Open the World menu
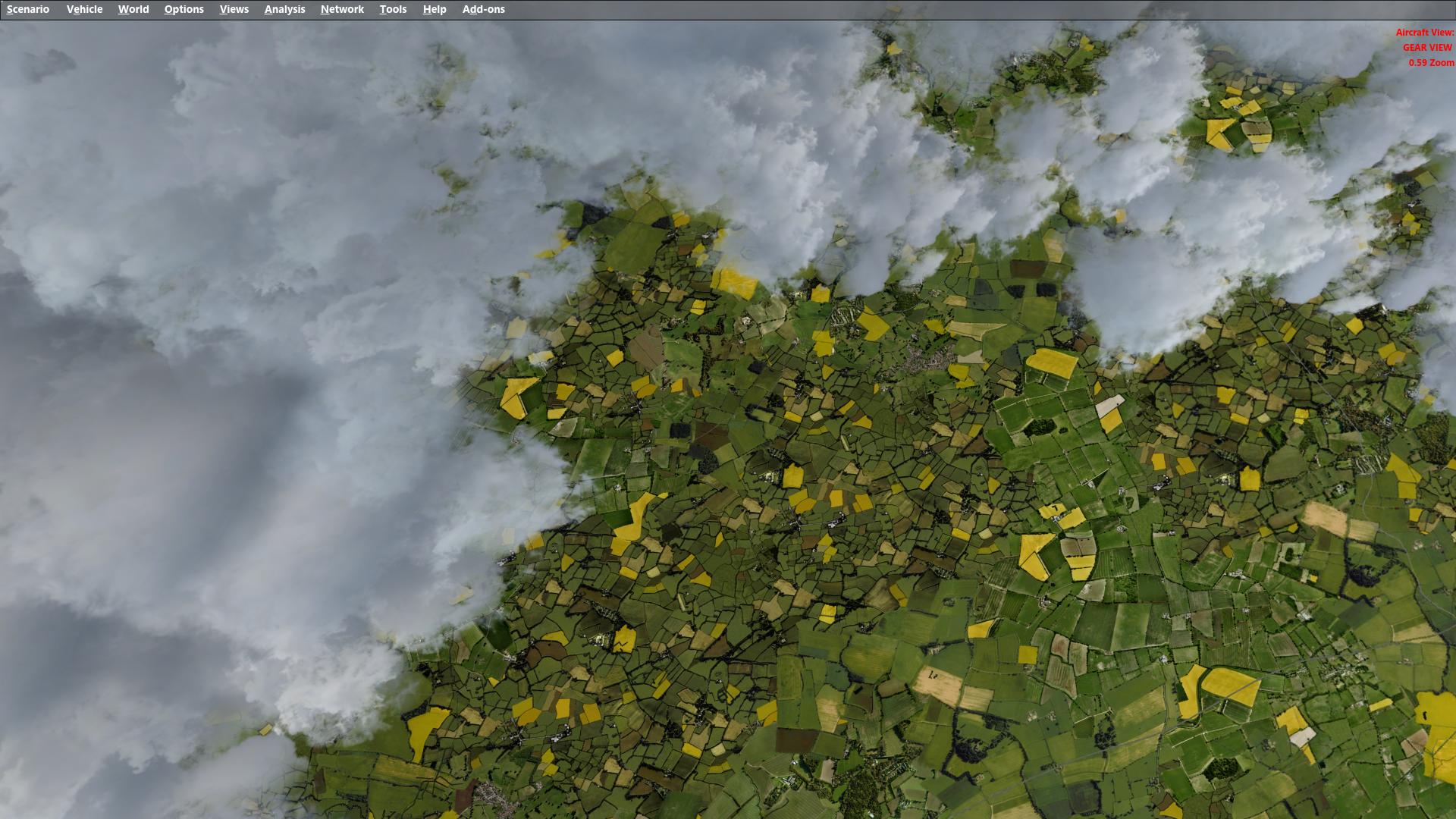This screenshot has height=819, width=1456. click(x=133, y=9)
